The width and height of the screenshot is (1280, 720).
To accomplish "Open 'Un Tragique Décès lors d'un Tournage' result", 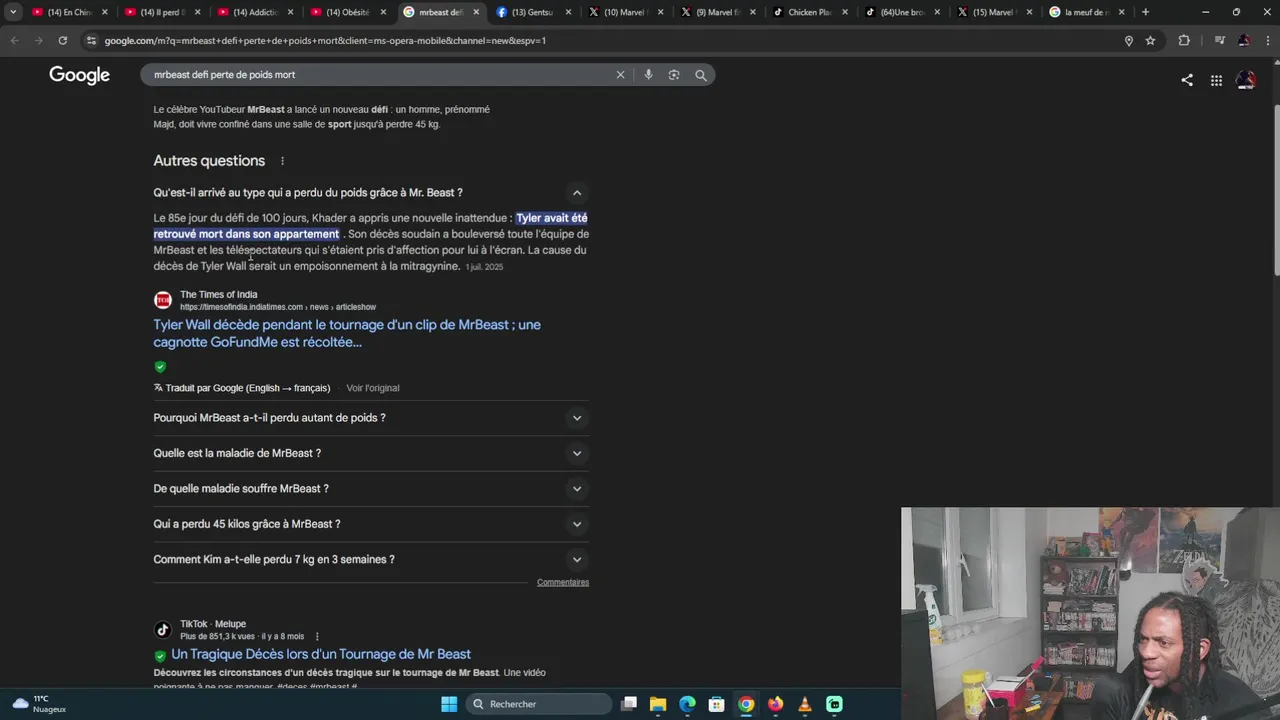I will (321, 654).
